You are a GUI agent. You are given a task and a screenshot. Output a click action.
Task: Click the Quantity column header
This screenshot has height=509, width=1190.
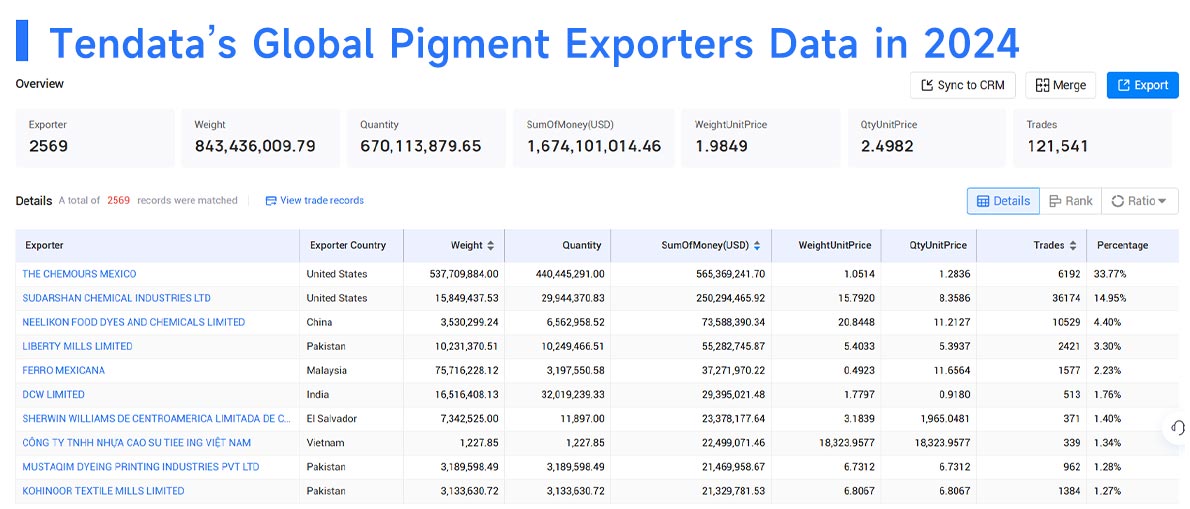pos(557,246)
